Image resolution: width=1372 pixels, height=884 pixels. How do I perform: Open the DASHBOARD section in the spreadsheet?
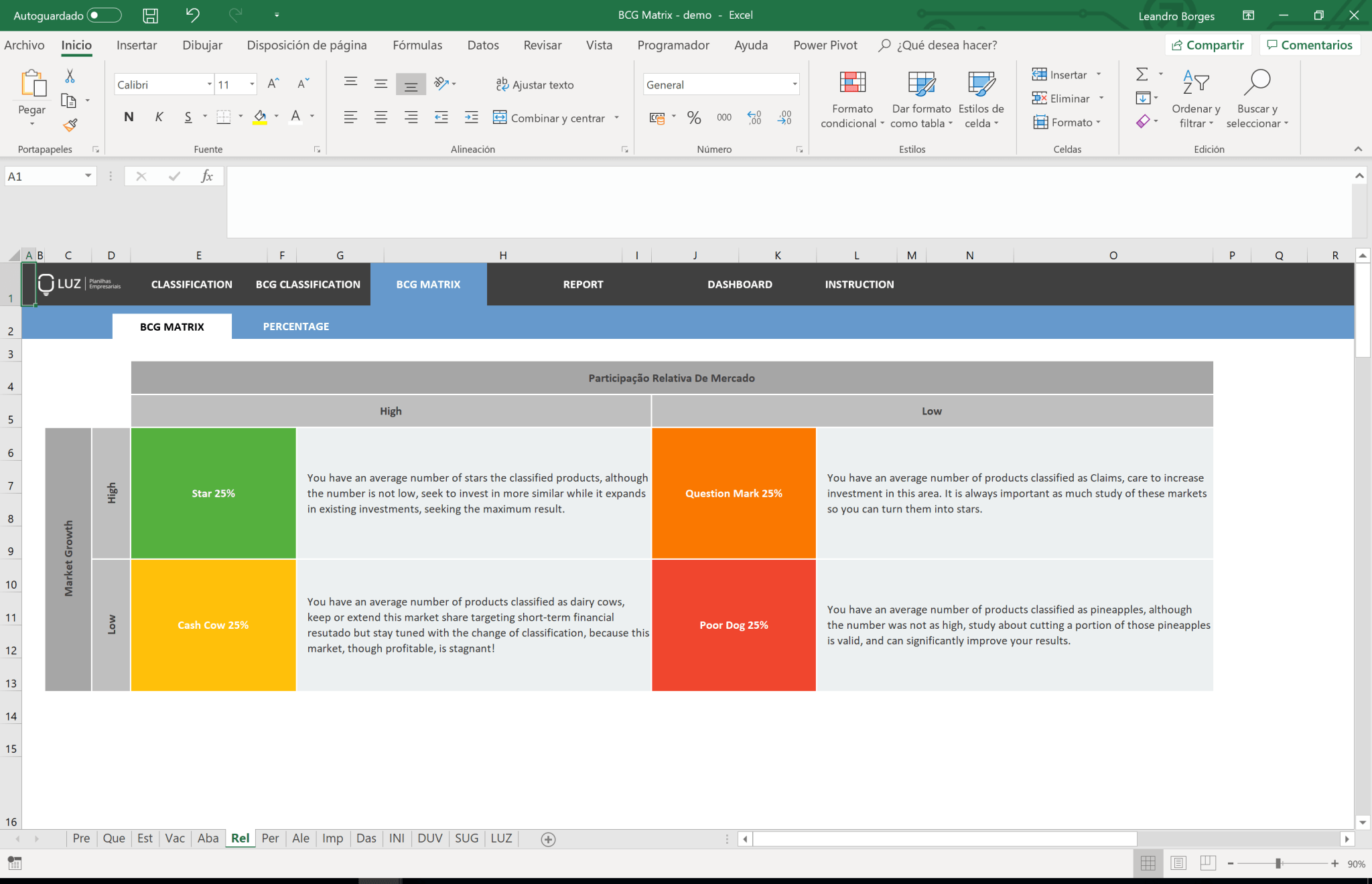(x=739, y=284)
